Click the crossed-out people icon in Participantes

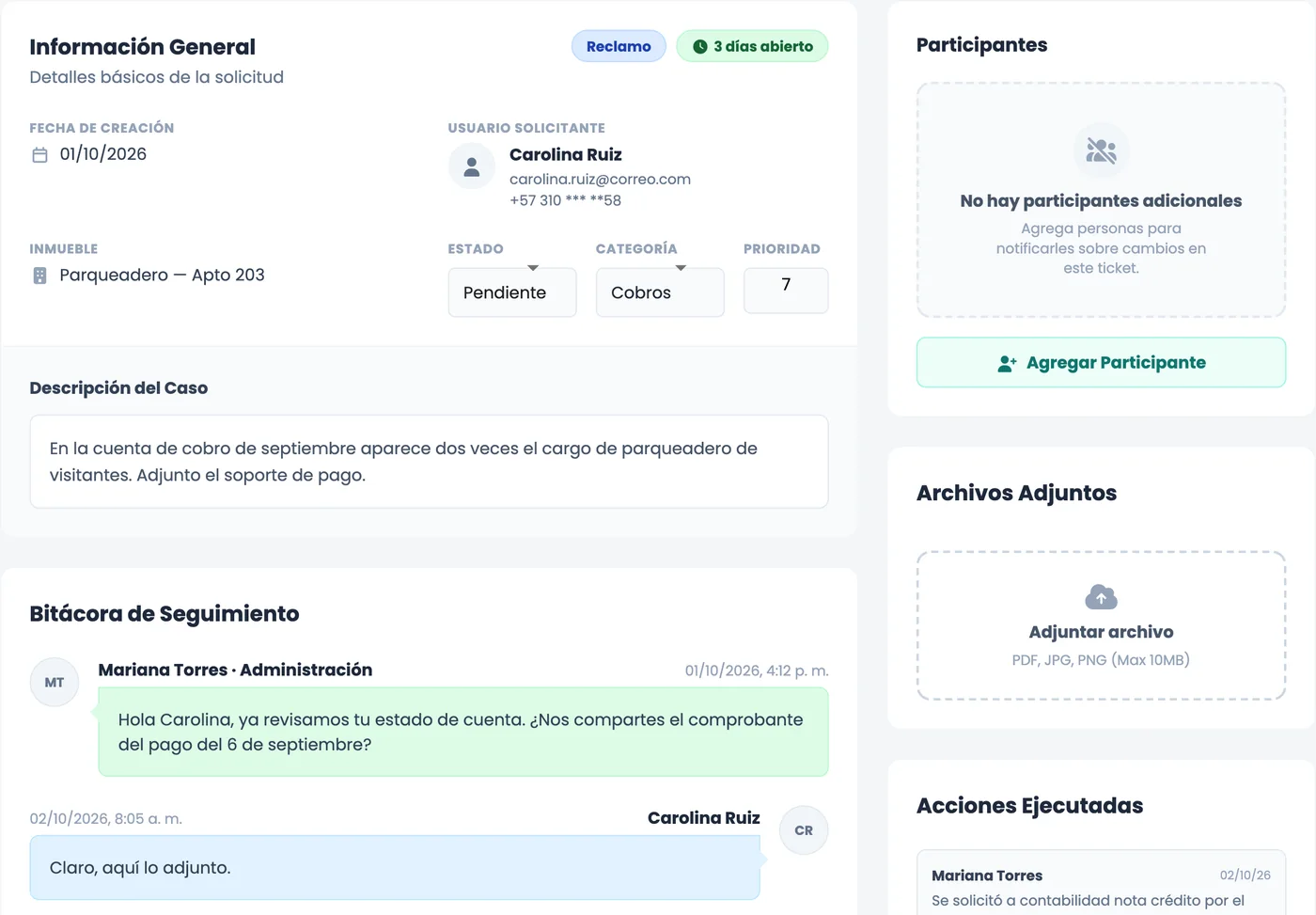click(x=1101, y=150)
